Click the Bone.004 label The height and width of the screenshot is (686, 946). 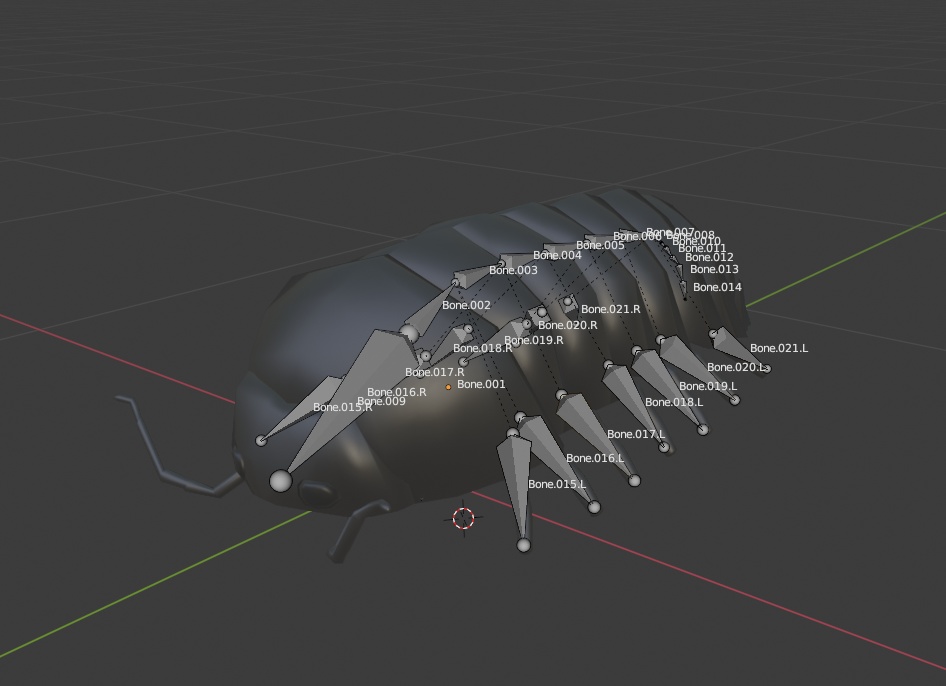[x=557, y=255]
